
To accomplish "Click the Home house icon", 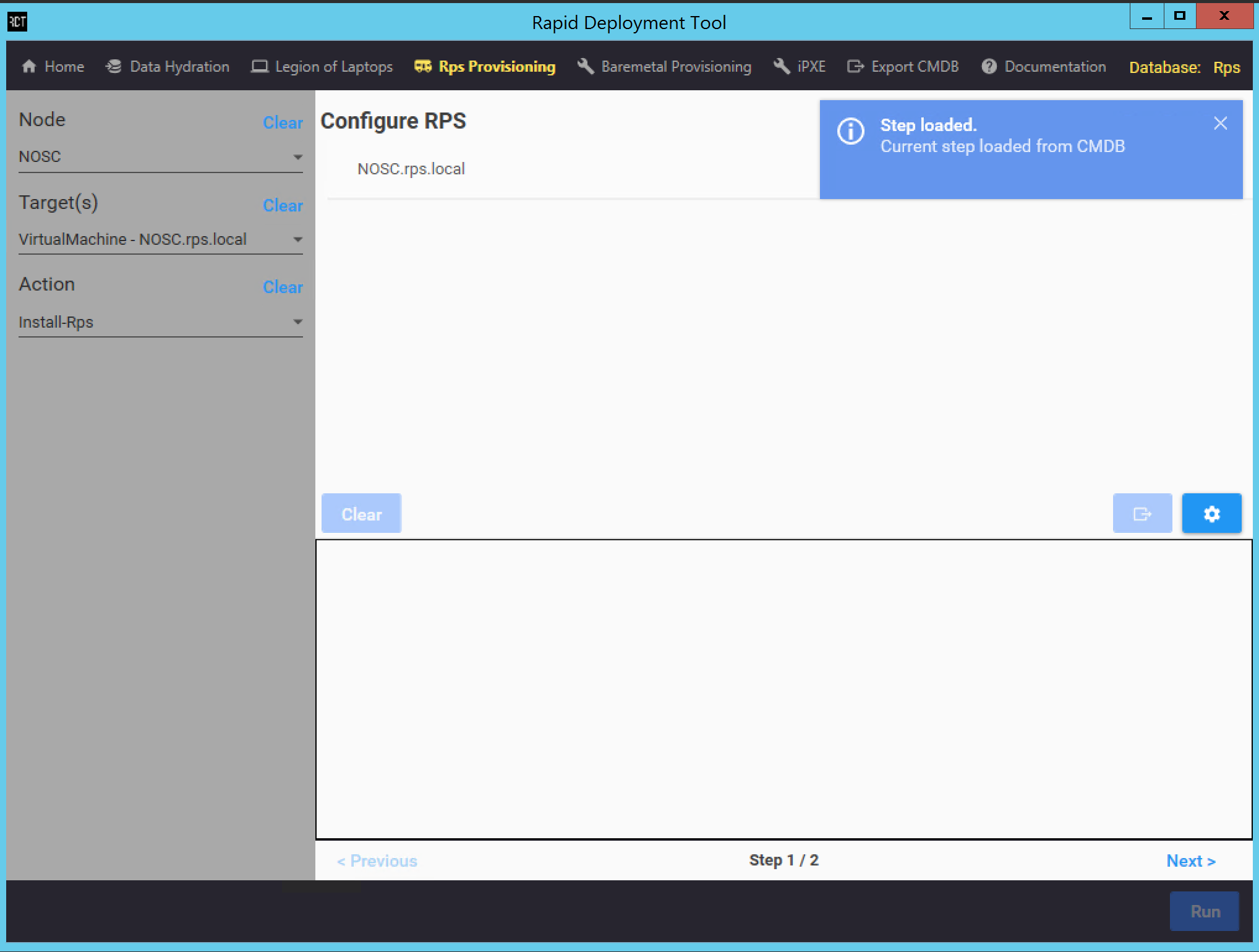I will point(29,66).
